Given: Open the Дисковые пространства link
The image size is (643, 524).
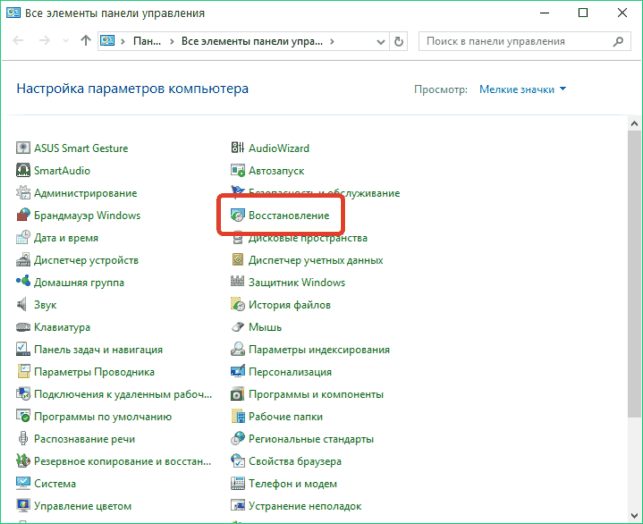Looking at the screenshot, I should 308,237.
